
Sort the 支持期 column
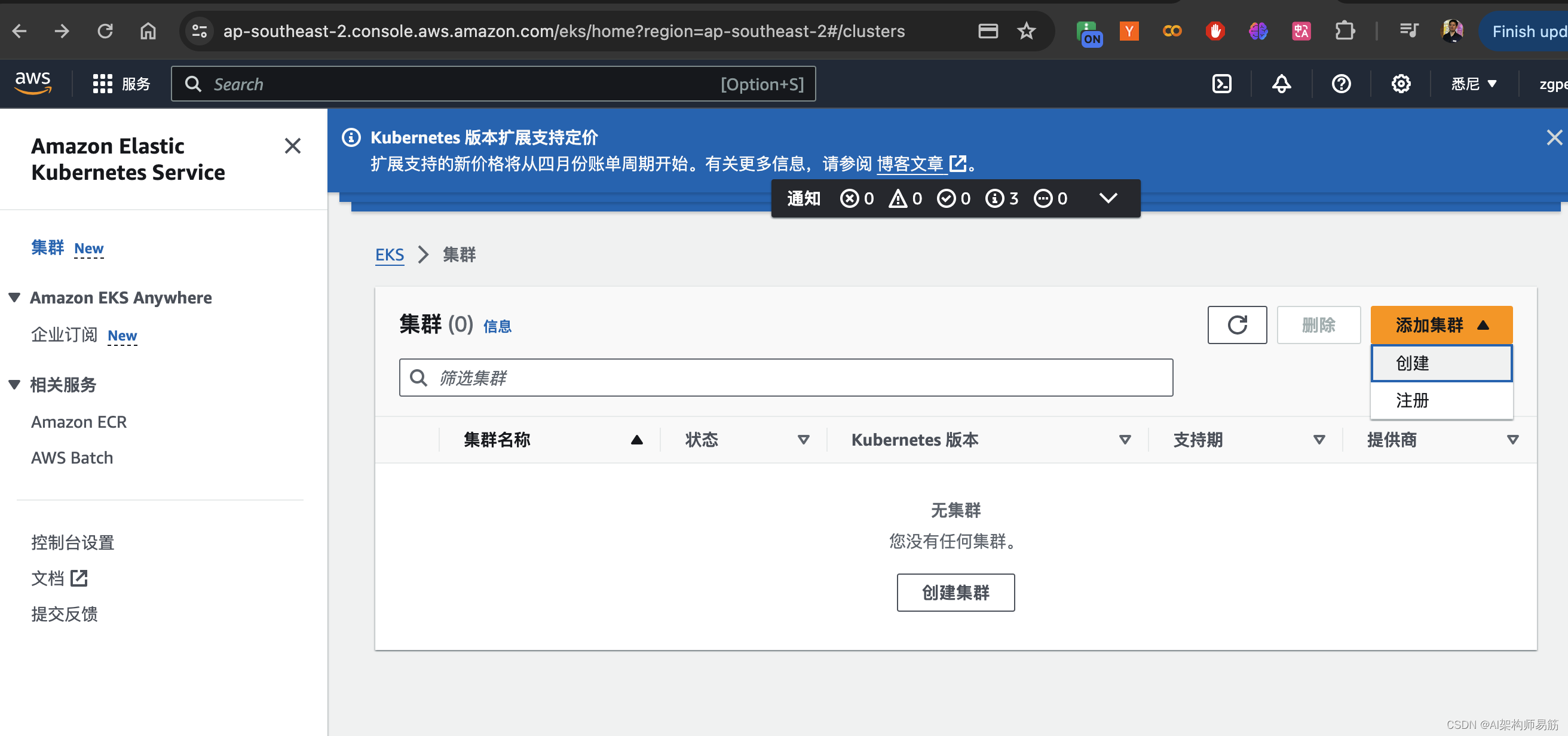pyautogui.click(x=1319, y=440)
